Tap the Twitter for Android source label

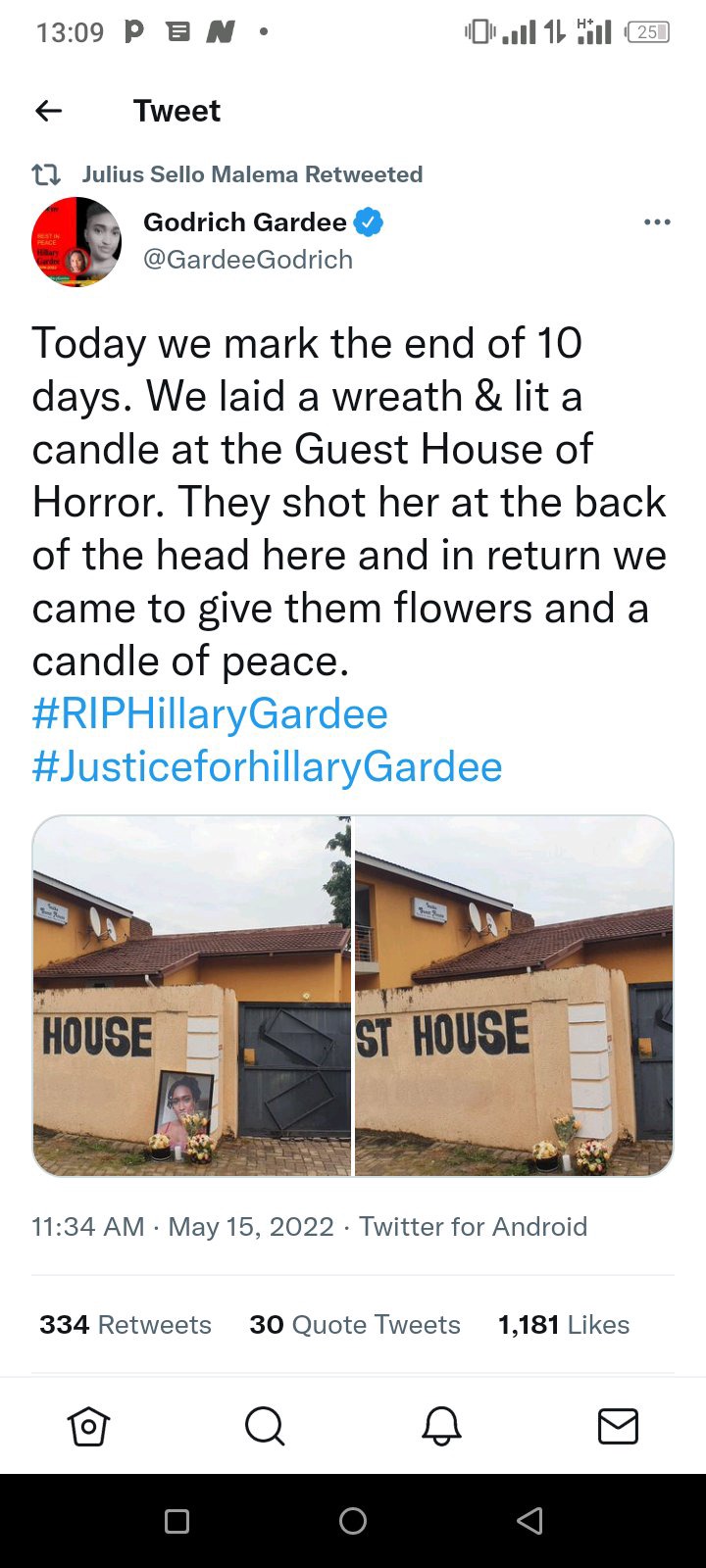point(473,1227)
